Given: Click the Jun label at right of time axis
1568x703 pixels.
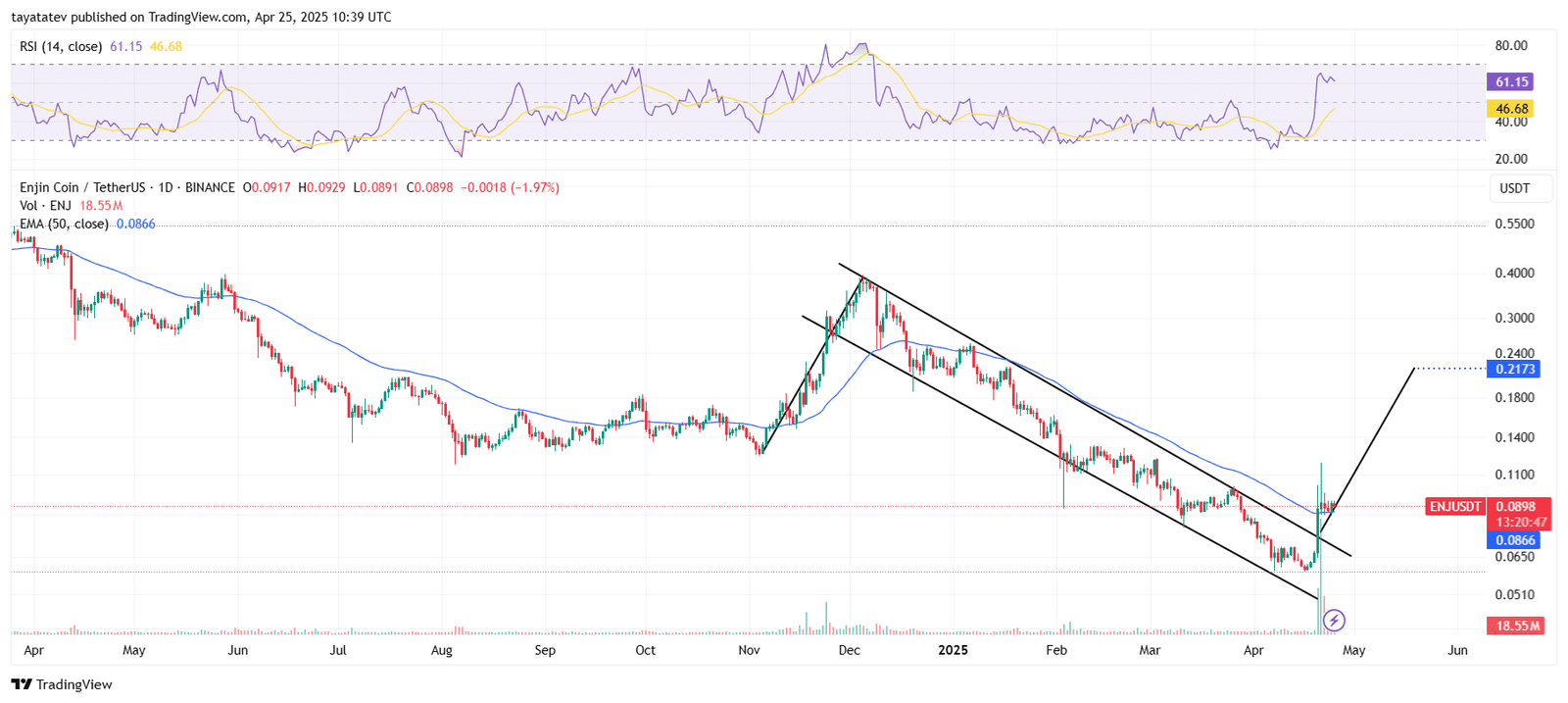Looking at the screenshot, I should 1457,650.
